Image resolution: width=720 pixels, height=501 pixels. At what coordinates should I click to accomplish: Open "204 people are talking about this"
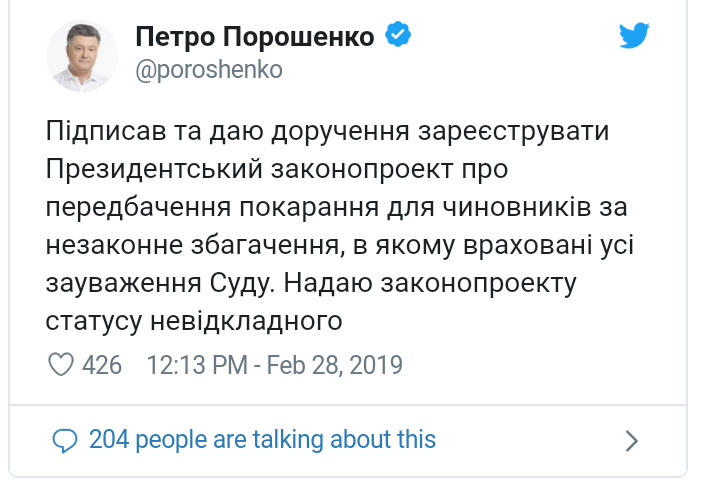pyautogui.click(x=262, y=440)
